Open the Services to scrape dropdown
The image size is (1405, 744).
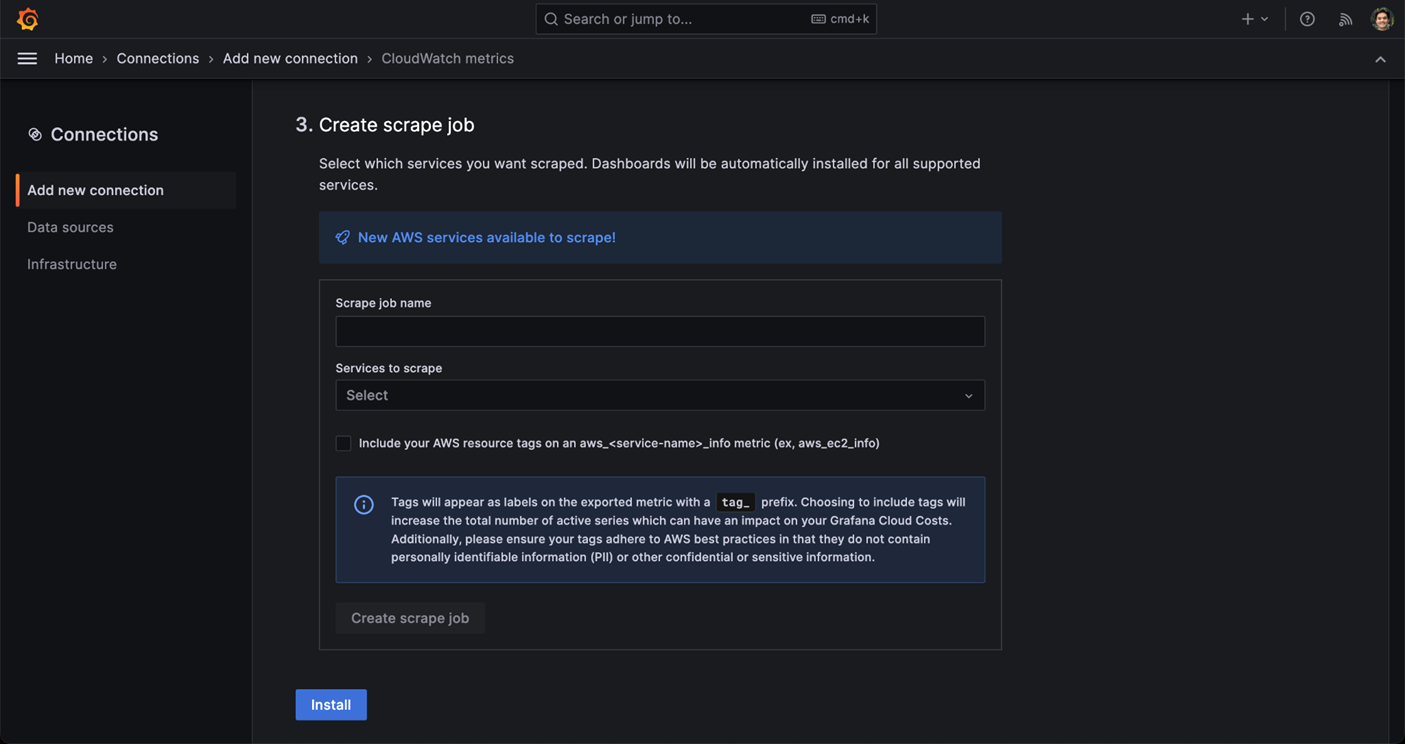[x=660, y=395]
